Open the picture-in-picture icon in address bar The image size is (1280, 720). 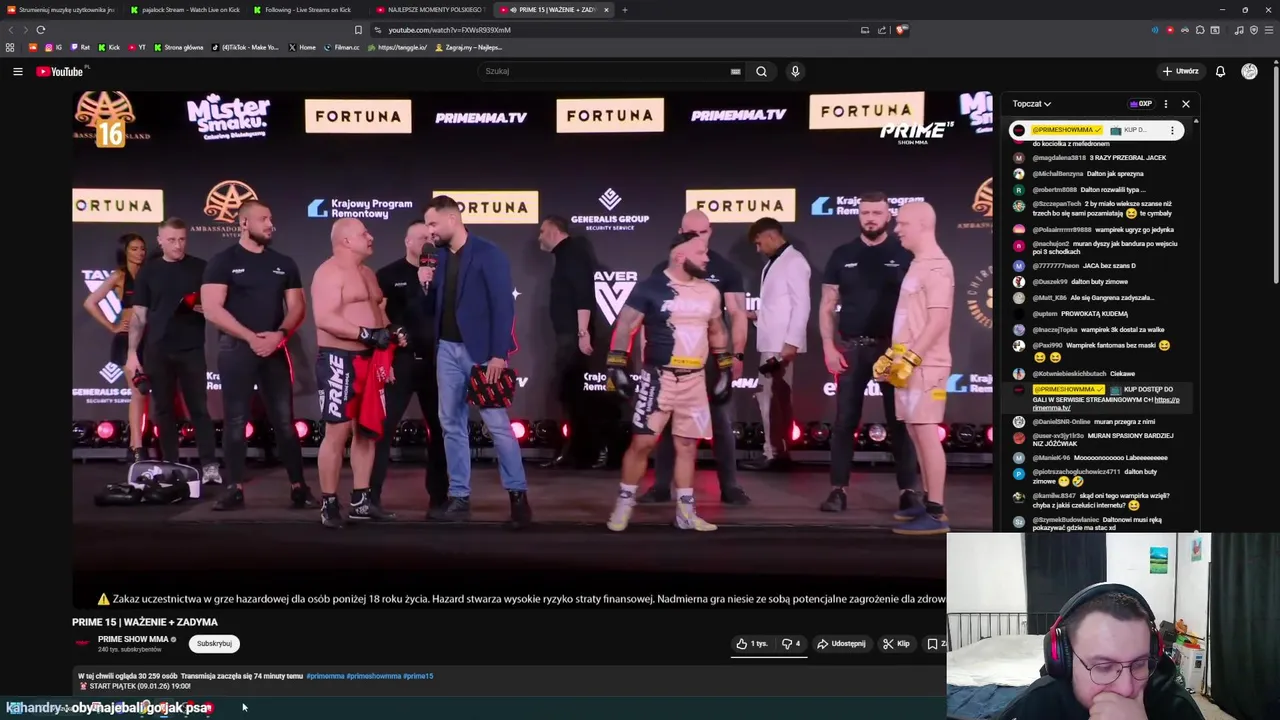pos(865,30)
